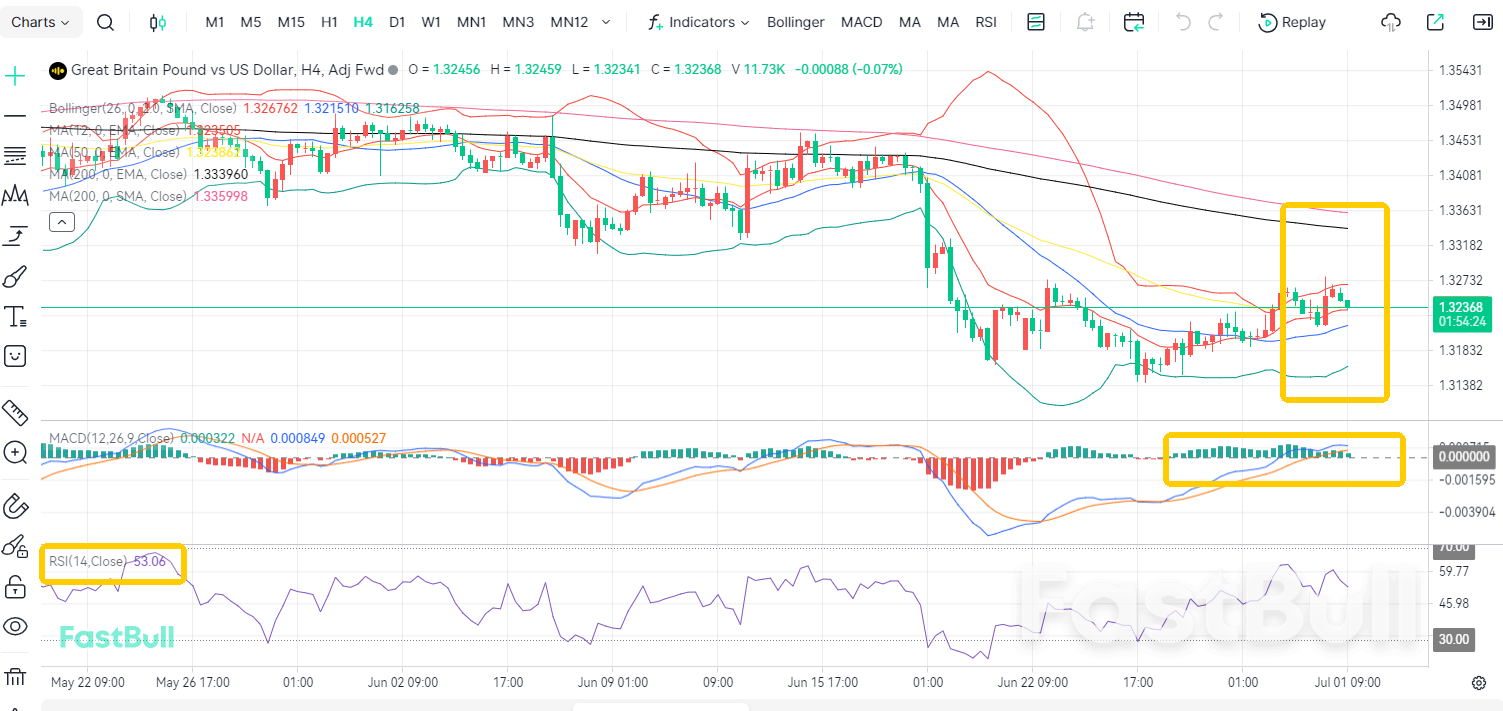Click the Jul 01 09:00 time label

click(x=1349, y=683)
